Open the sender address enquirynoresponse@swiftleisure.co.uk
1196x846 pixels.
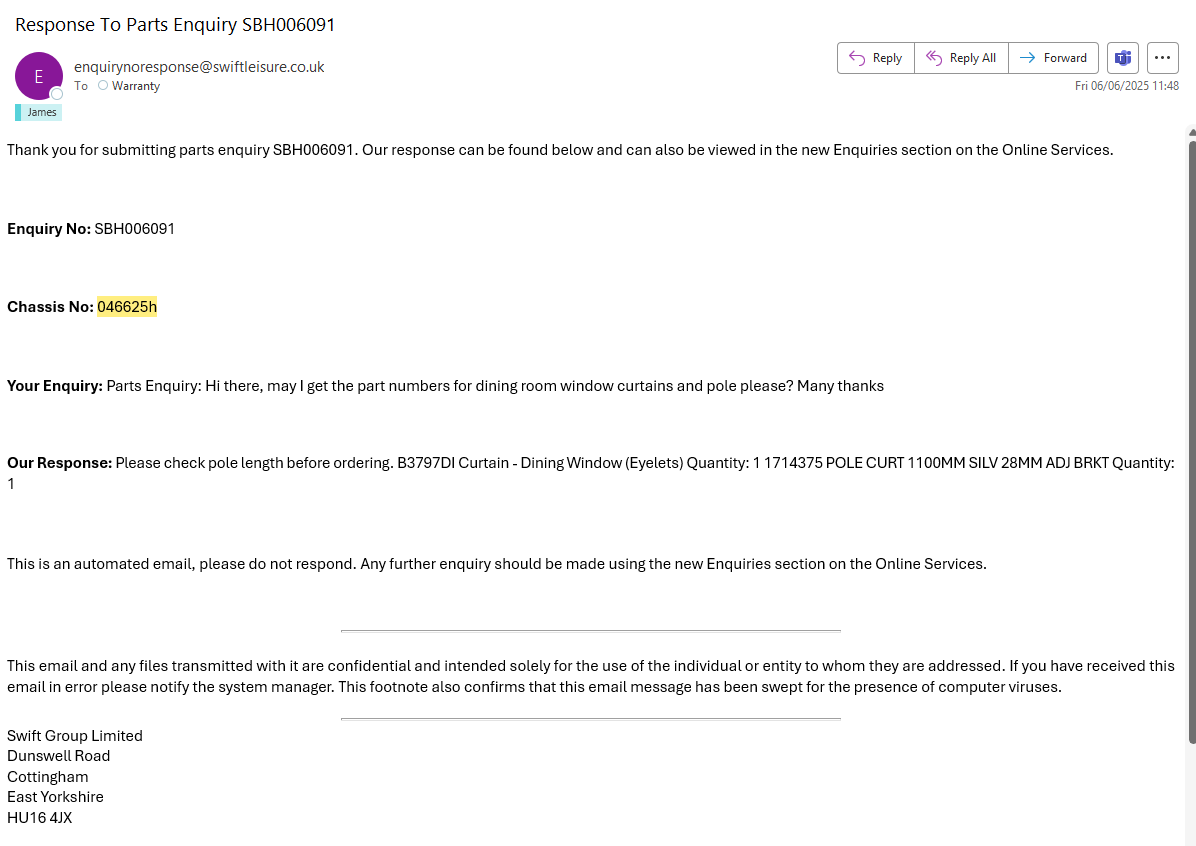tap(199, 67)
